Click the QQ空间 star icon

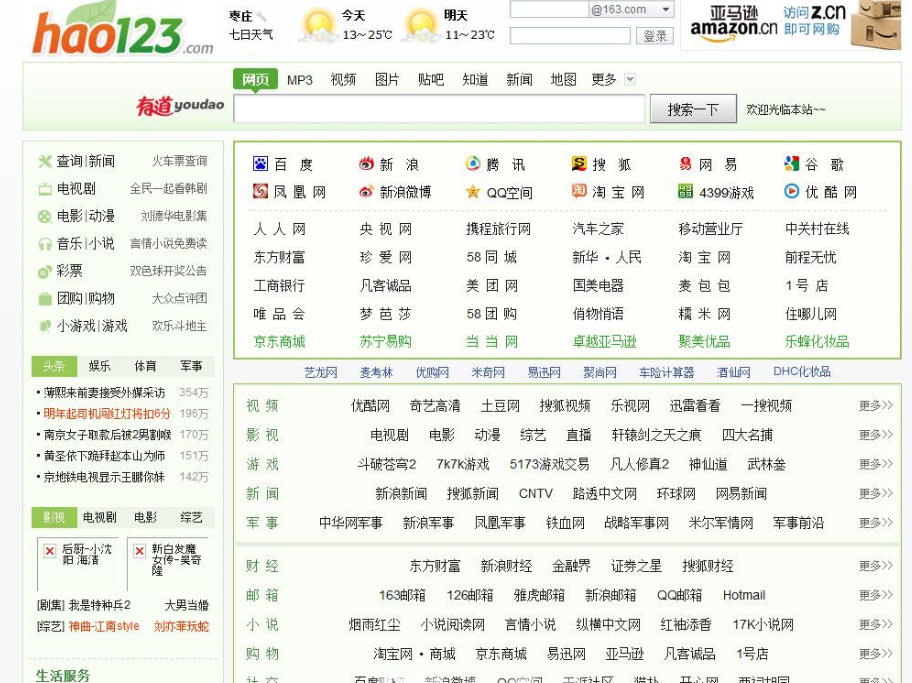point(473,191)
